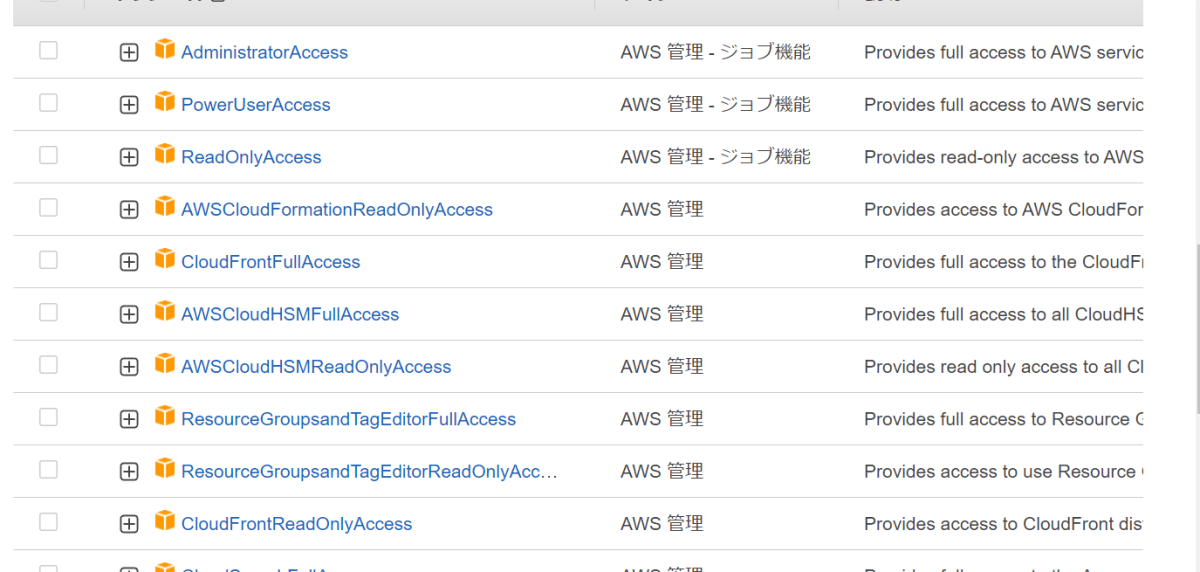
Task: Open the AdministratorAccess policy link
Action: (x=264, y=52)
